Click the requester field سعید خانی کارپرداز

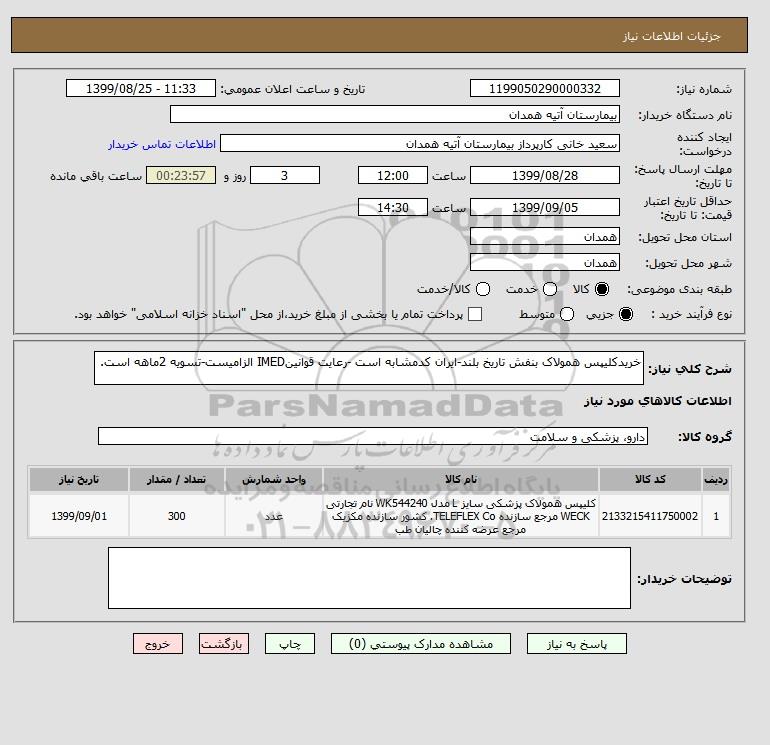[420, 143]
